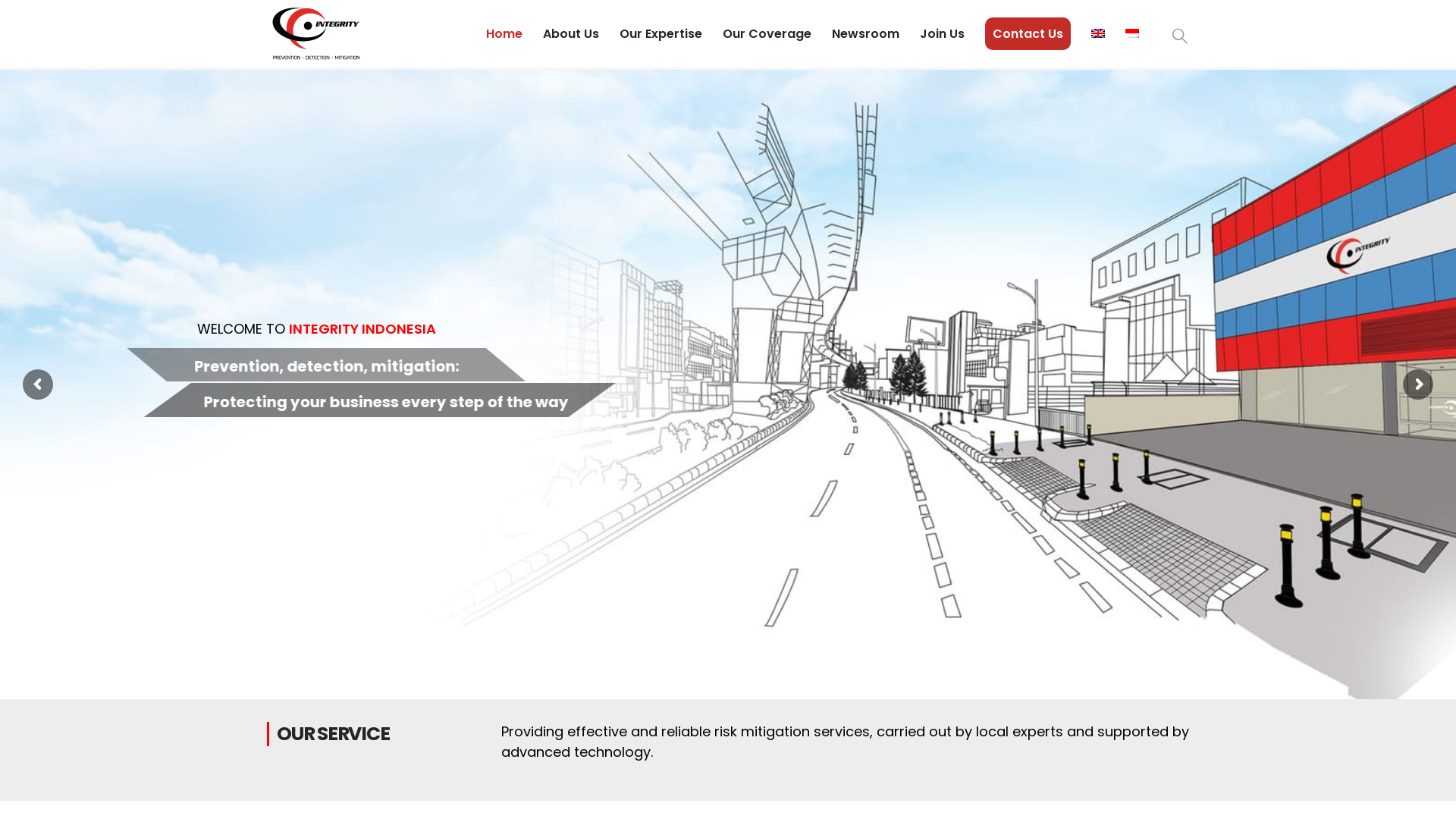Open the Newsroom menu
1456x819 pixels.
(865, 34)
